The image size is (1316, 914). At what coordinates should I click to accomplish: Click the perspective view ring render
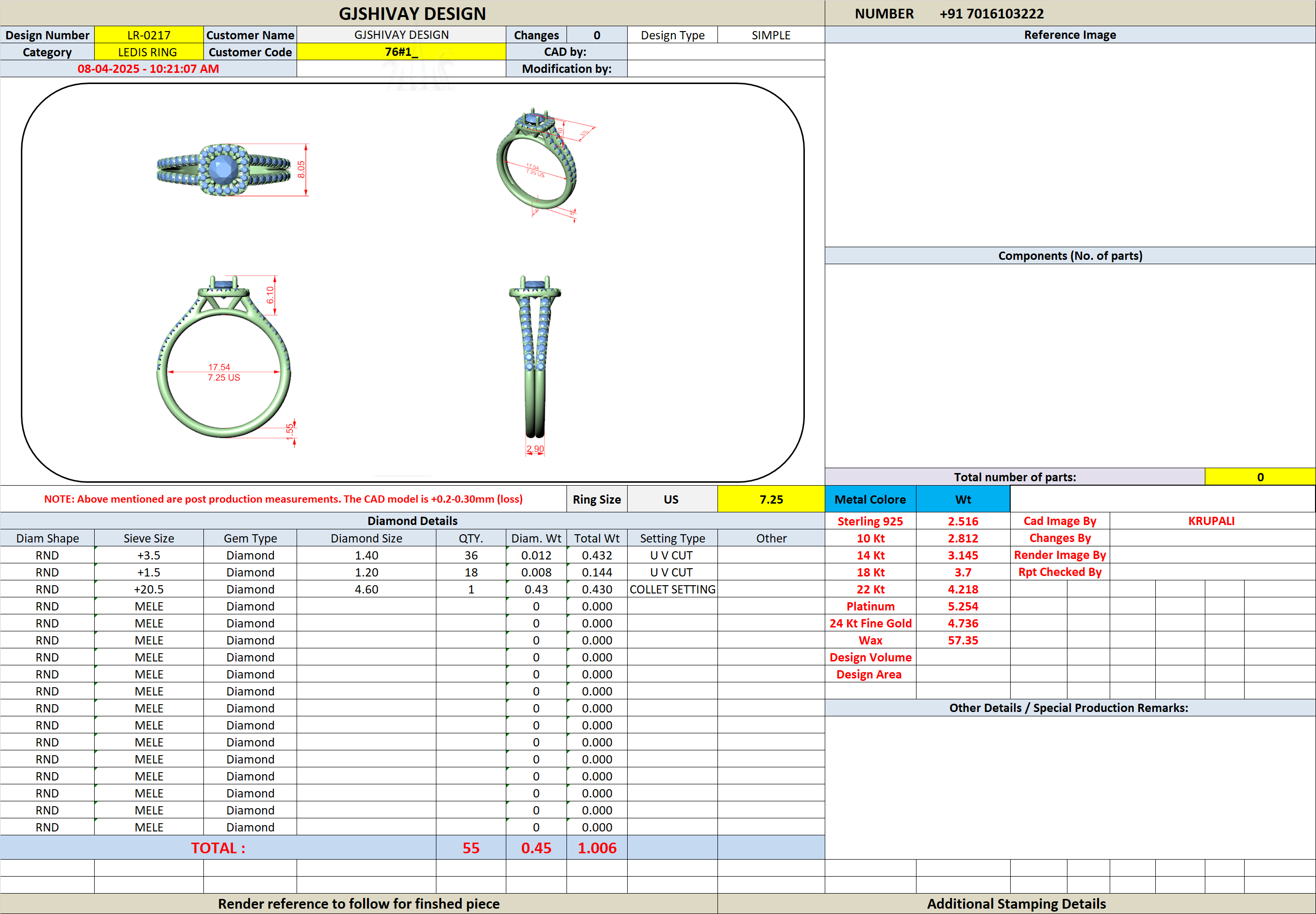click(x=537, y=159)
